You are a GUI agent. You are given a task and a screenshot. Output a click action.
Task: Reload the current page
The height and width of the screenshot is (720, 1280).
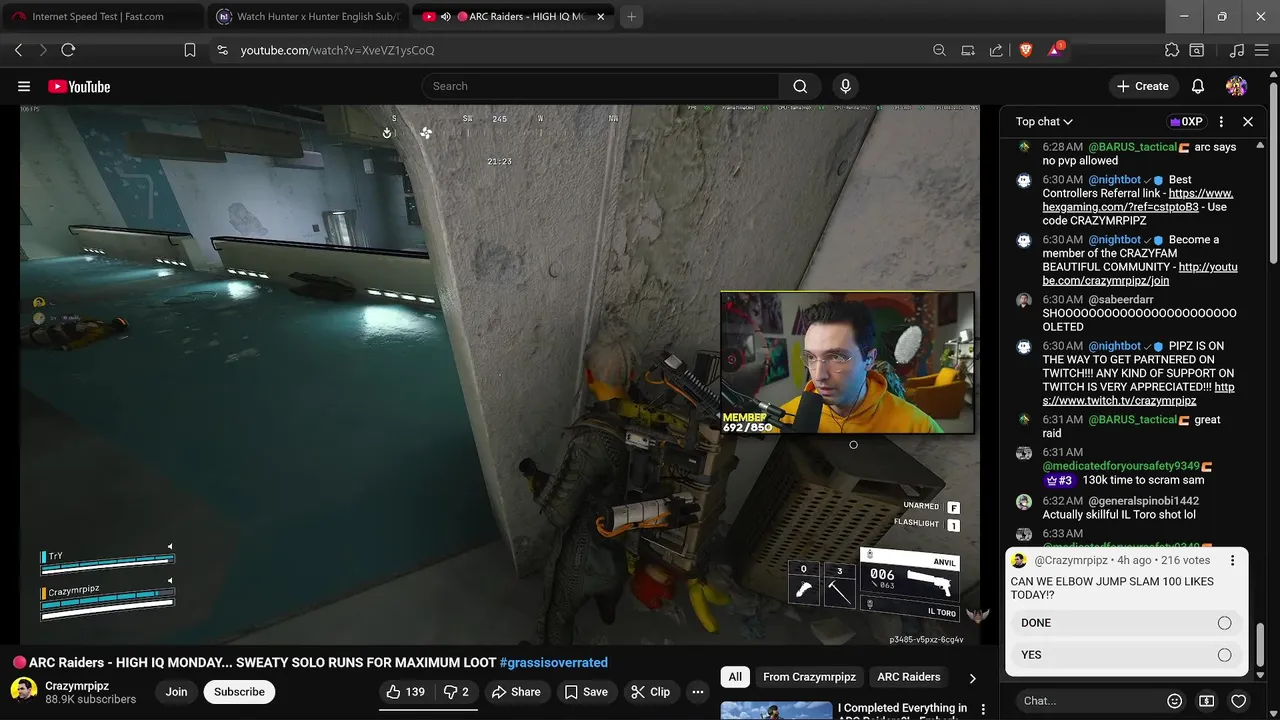[x=68, y=50]
